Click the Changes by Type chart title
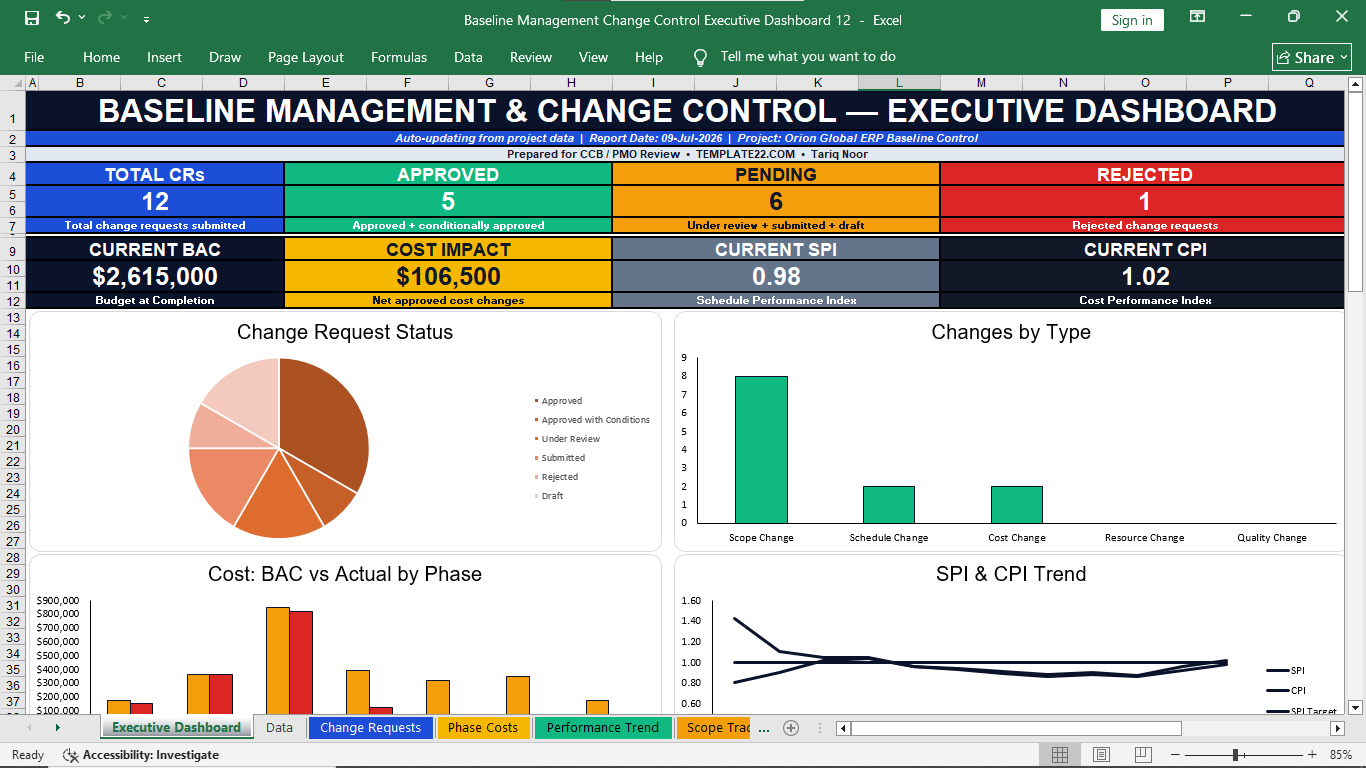Viewport: 1366px width, 768px height. (1011, 332)
